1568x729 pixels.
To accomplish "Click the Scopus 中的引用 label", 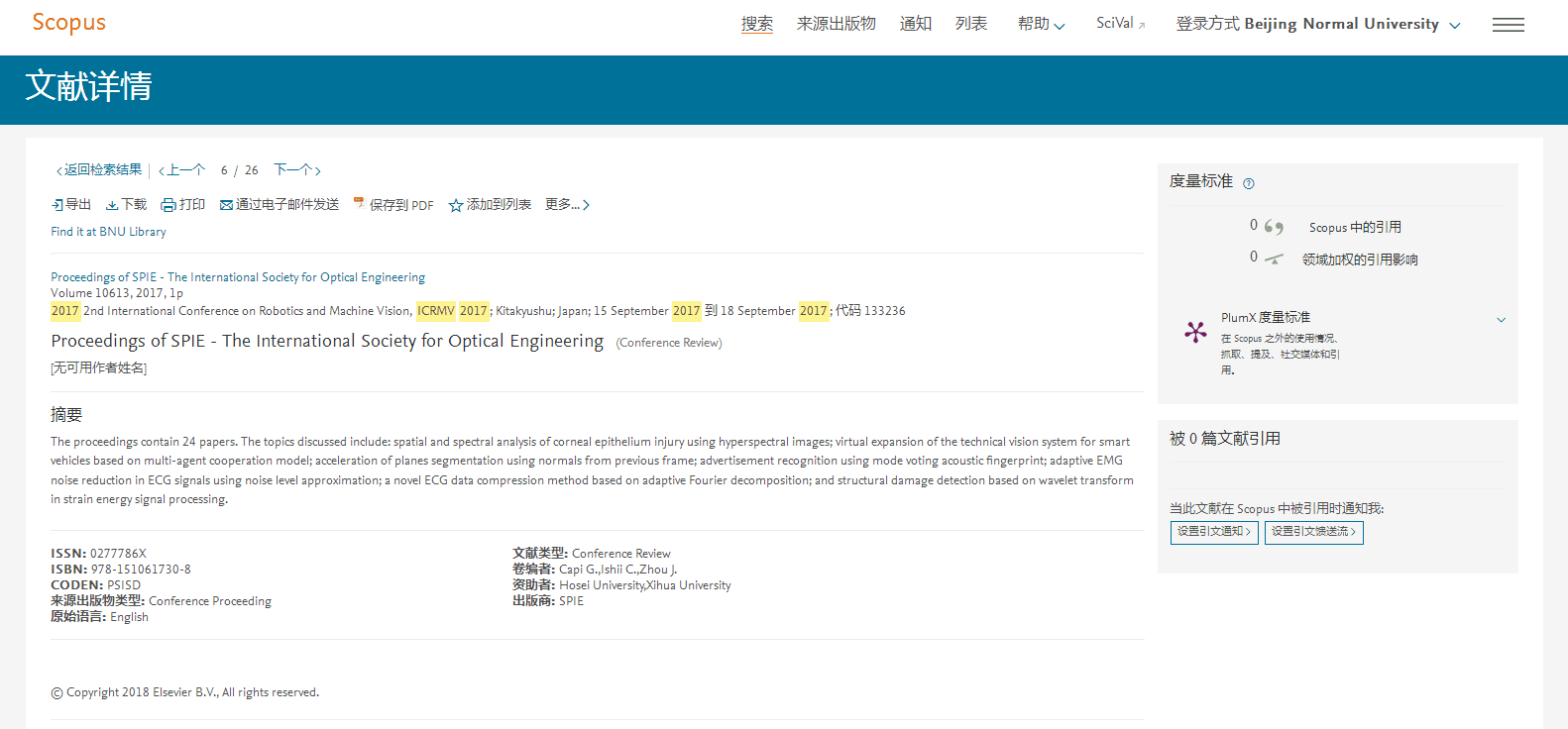I will (x=1355, y=228).
